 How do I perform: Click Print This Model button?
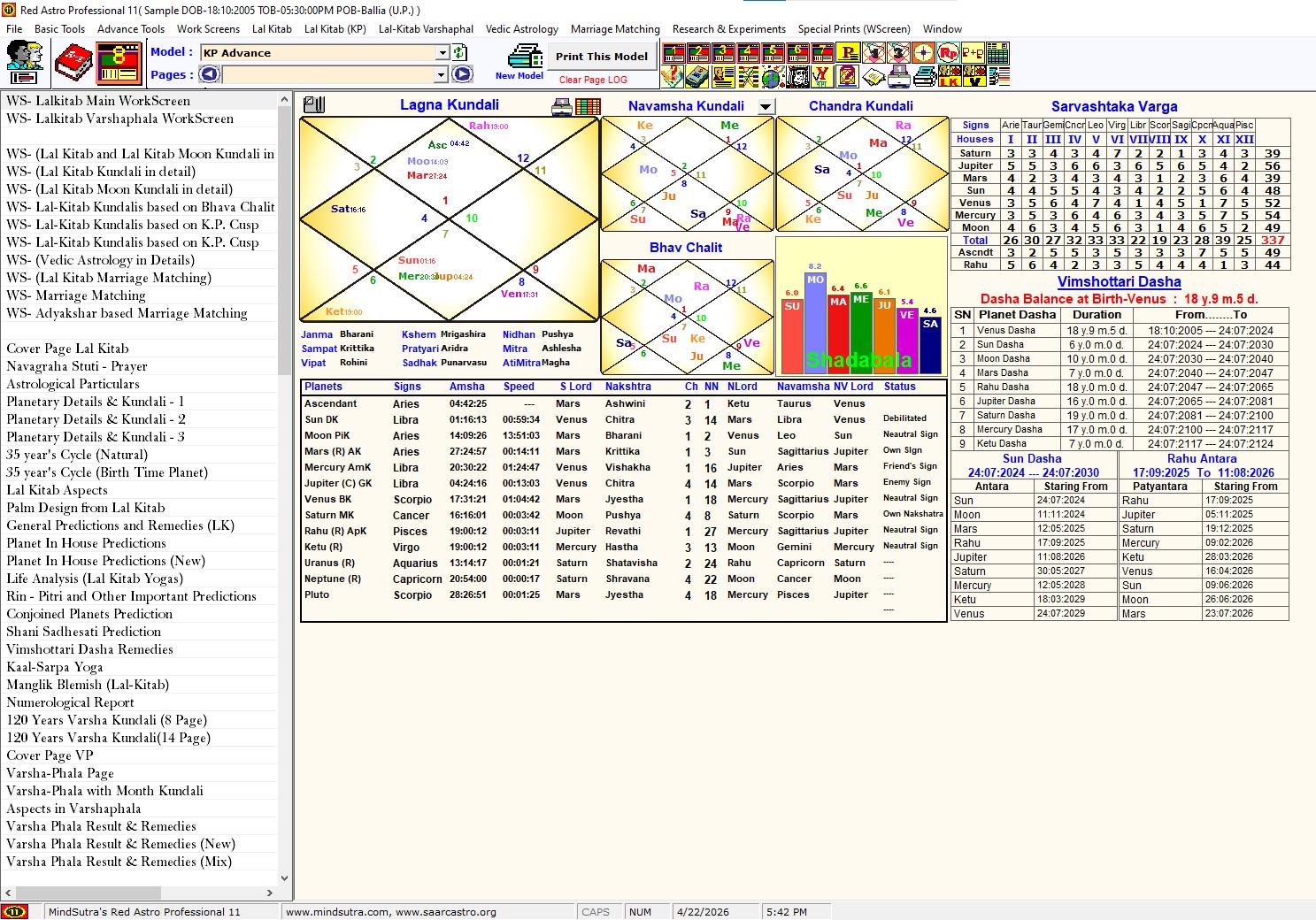[602, 57]
